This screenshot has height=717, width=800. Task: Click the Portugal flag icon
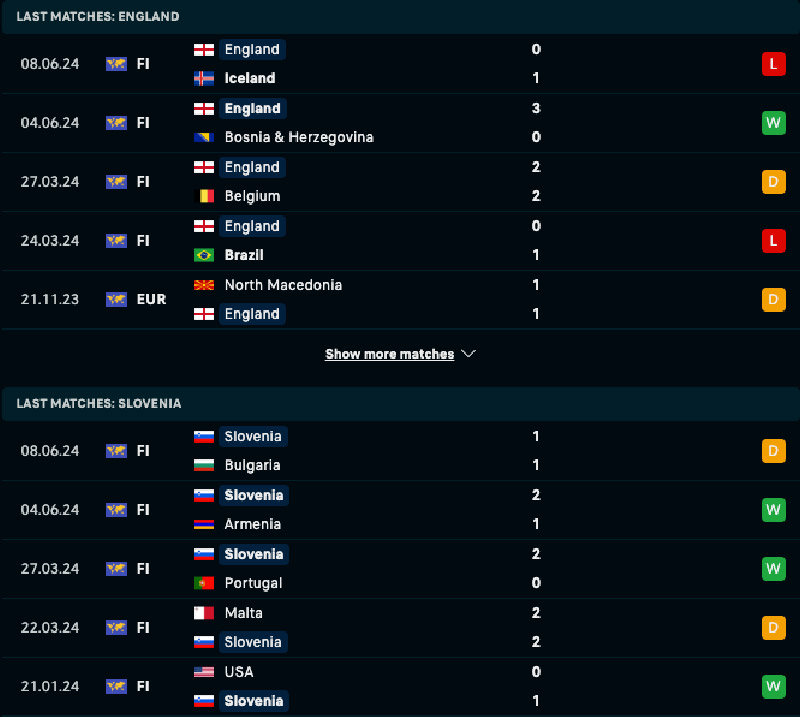coord(204,583)
